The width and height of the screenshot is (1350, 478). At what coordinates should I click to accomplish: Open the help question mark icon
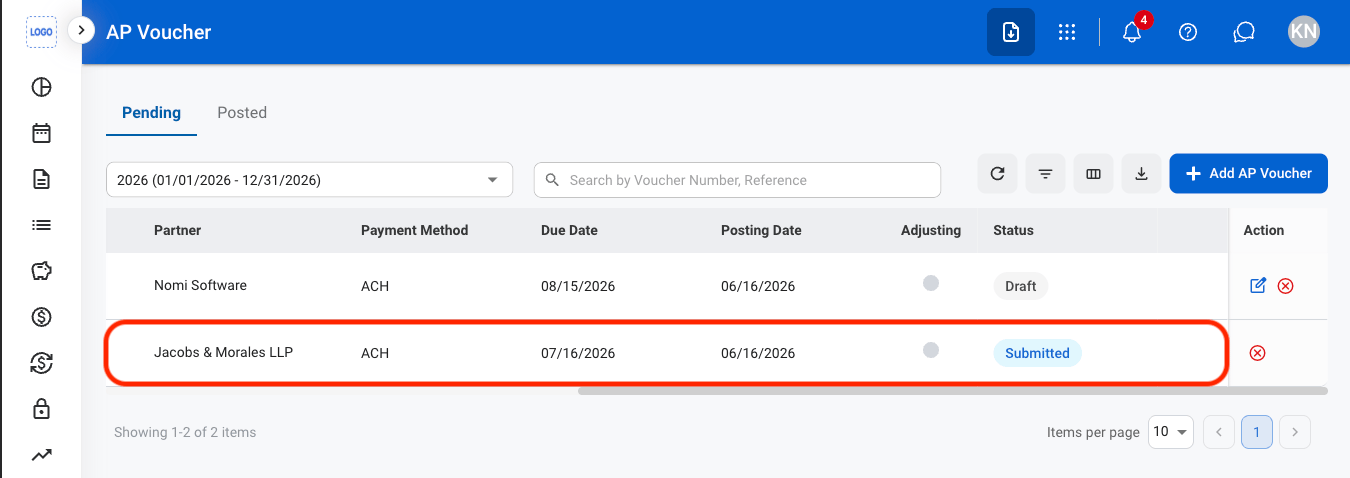(x=1188, y=32)
